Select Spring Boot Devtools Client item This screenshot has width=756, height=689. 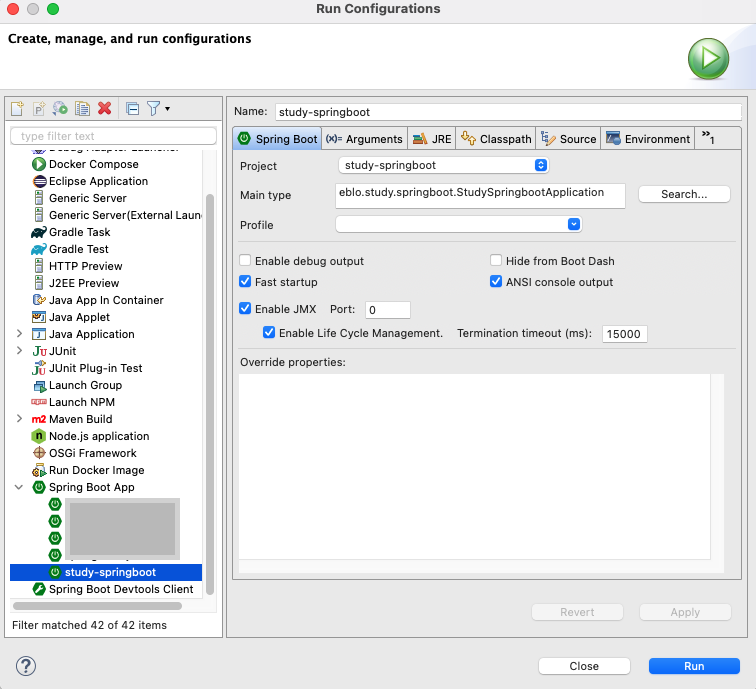pos(113,589)
